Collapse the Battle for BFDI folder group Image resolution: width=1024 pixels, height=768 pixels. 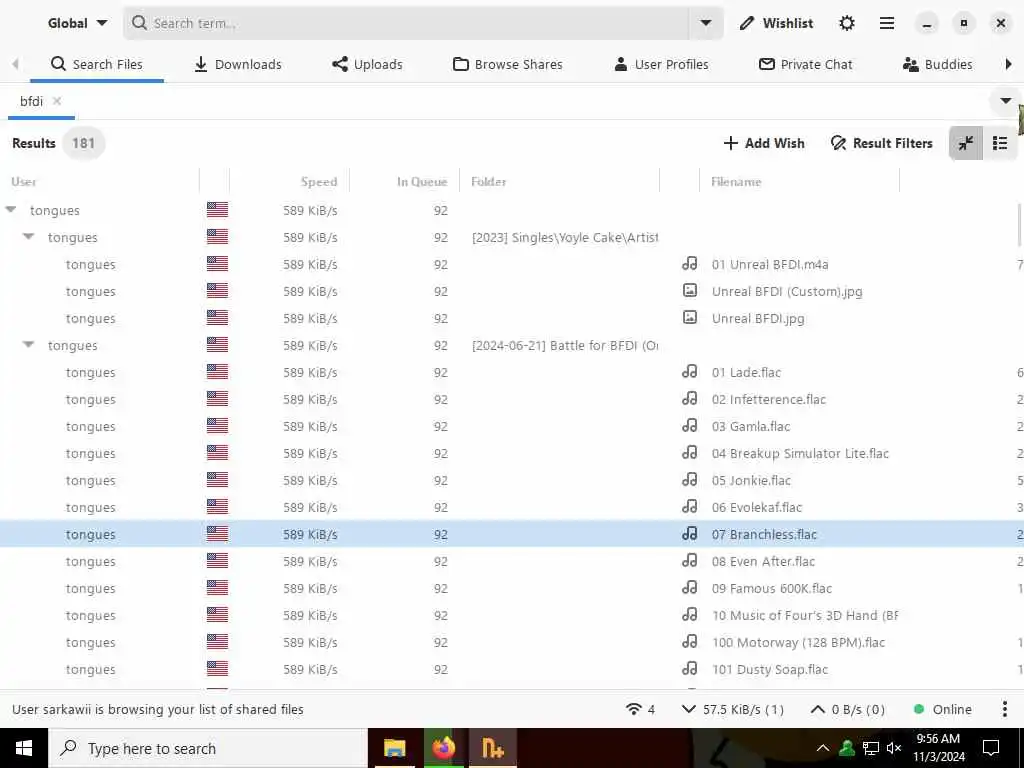(x=28, y=344)
